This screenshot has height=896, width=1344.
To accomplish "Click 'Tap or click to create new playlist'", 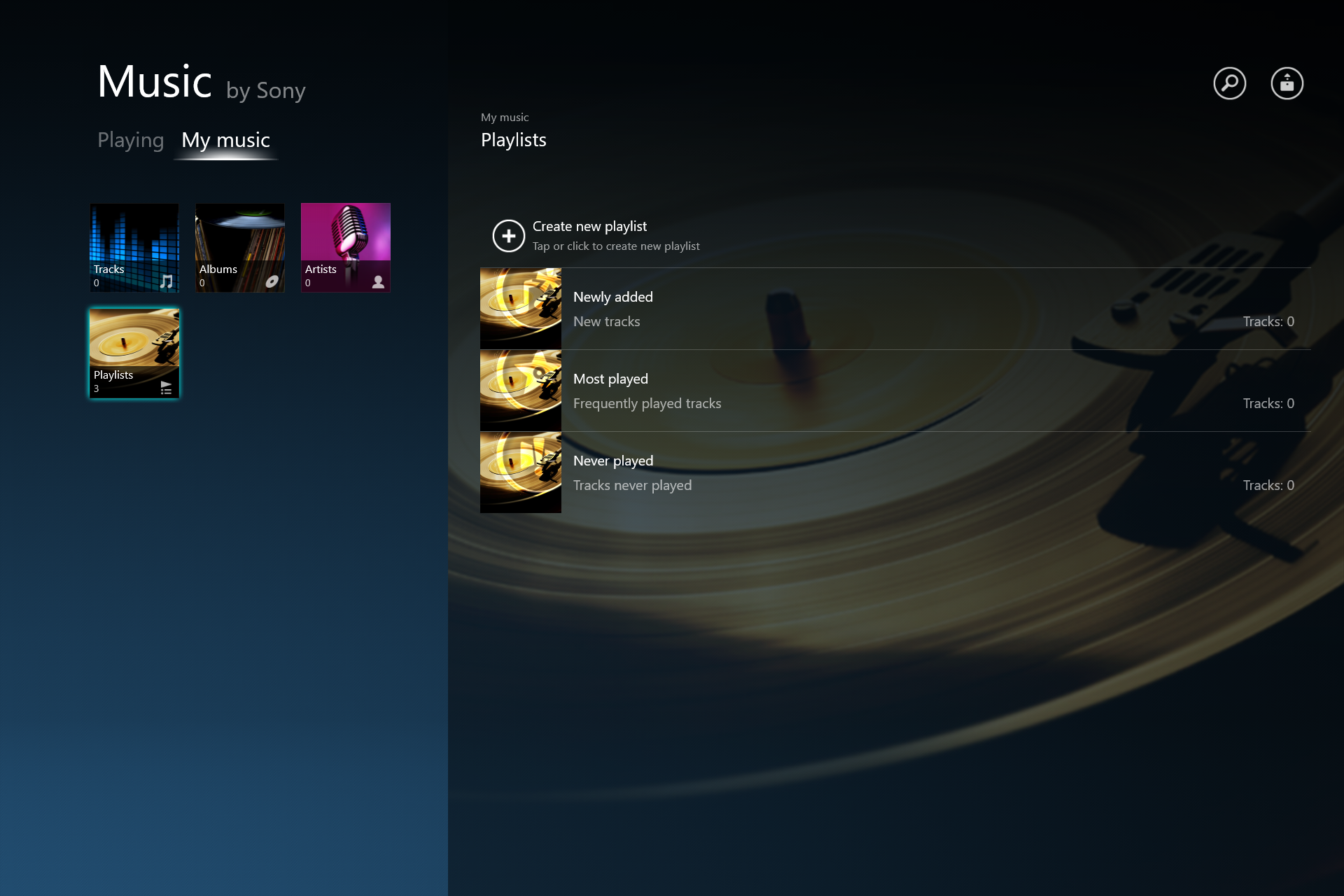I will coord(616,246).
